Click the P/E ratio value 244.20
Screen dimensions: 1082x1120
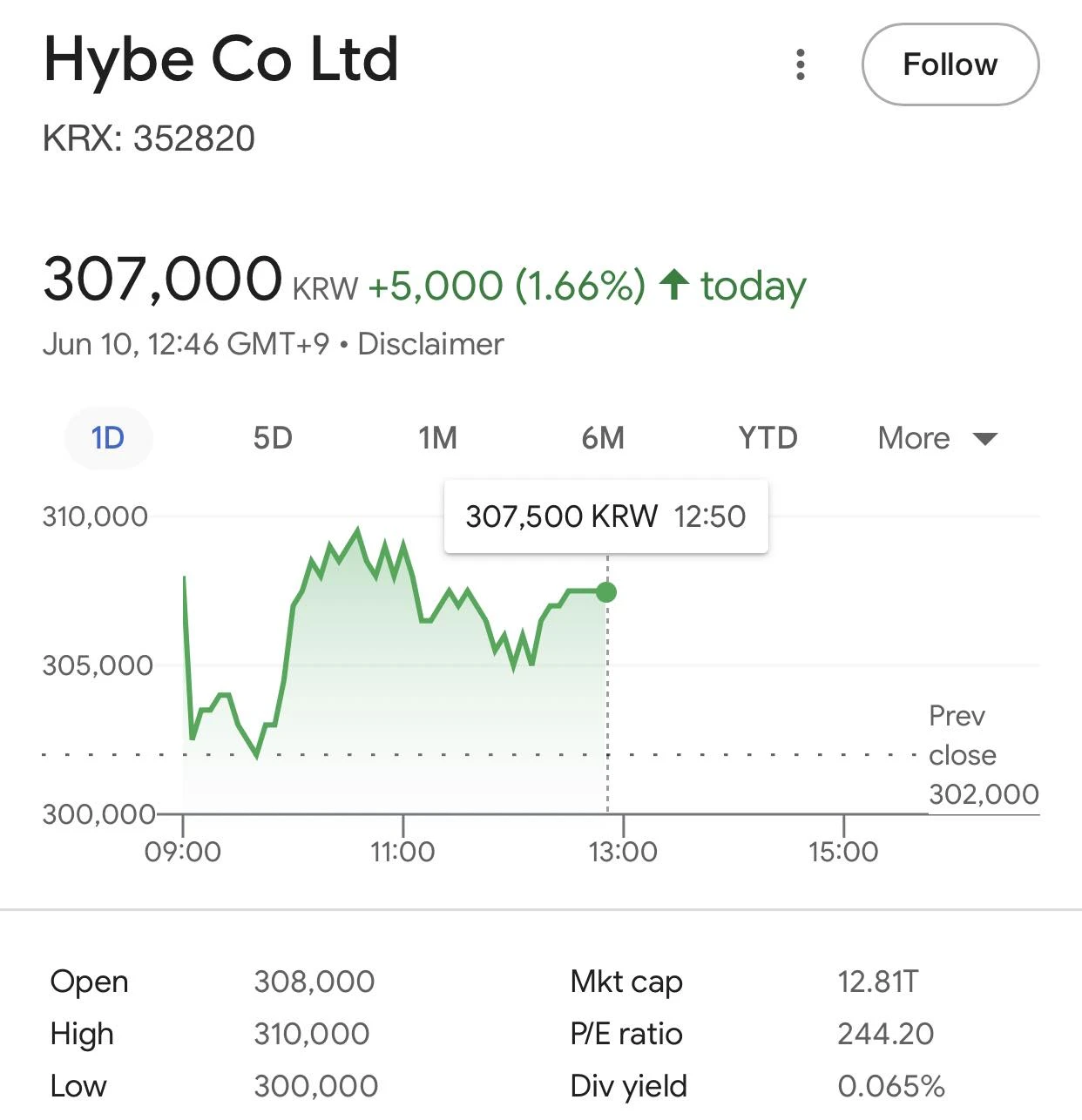pyautogui.click(x=886, y=1034)
